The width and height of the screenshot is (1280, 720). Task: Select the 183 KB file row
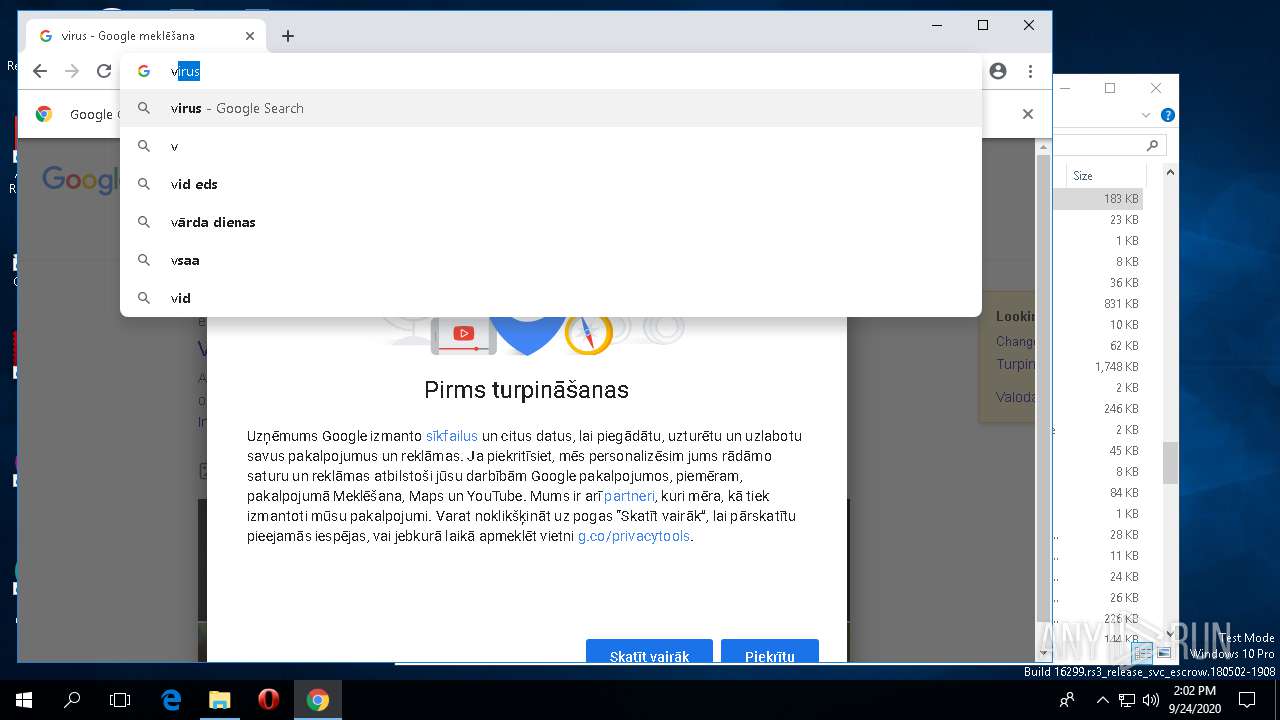[x=1098, y=199]
